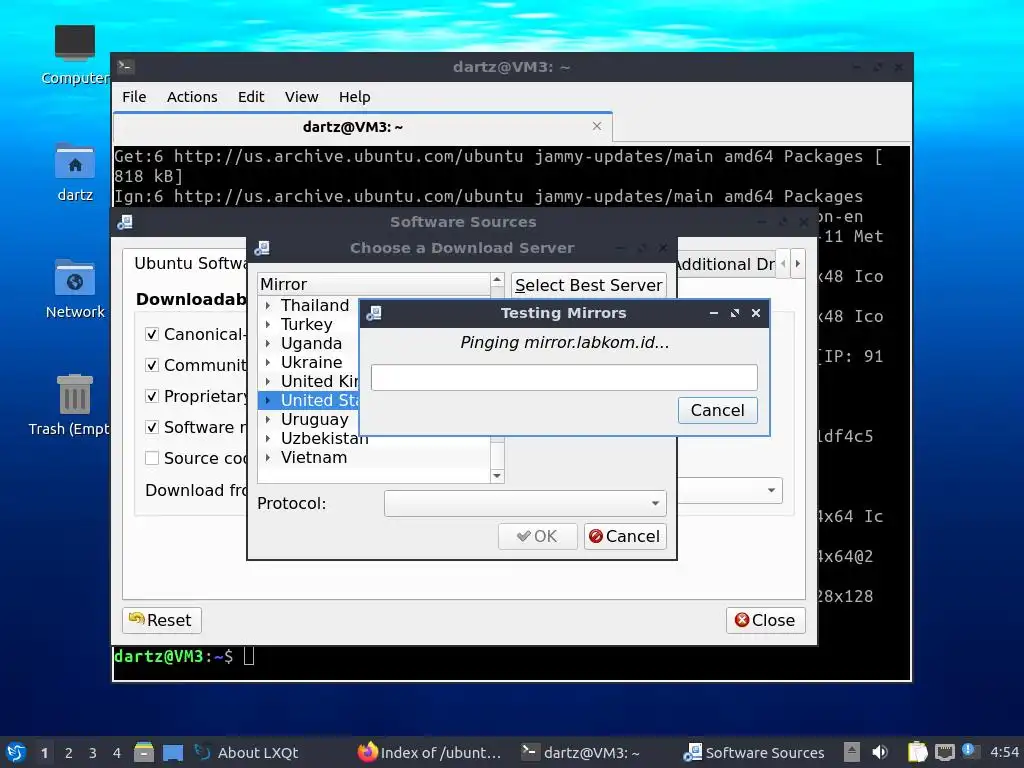Open the LXQt application menu icon
Image resolution: width=1024 pixels, height=768 pixels.
16,752
